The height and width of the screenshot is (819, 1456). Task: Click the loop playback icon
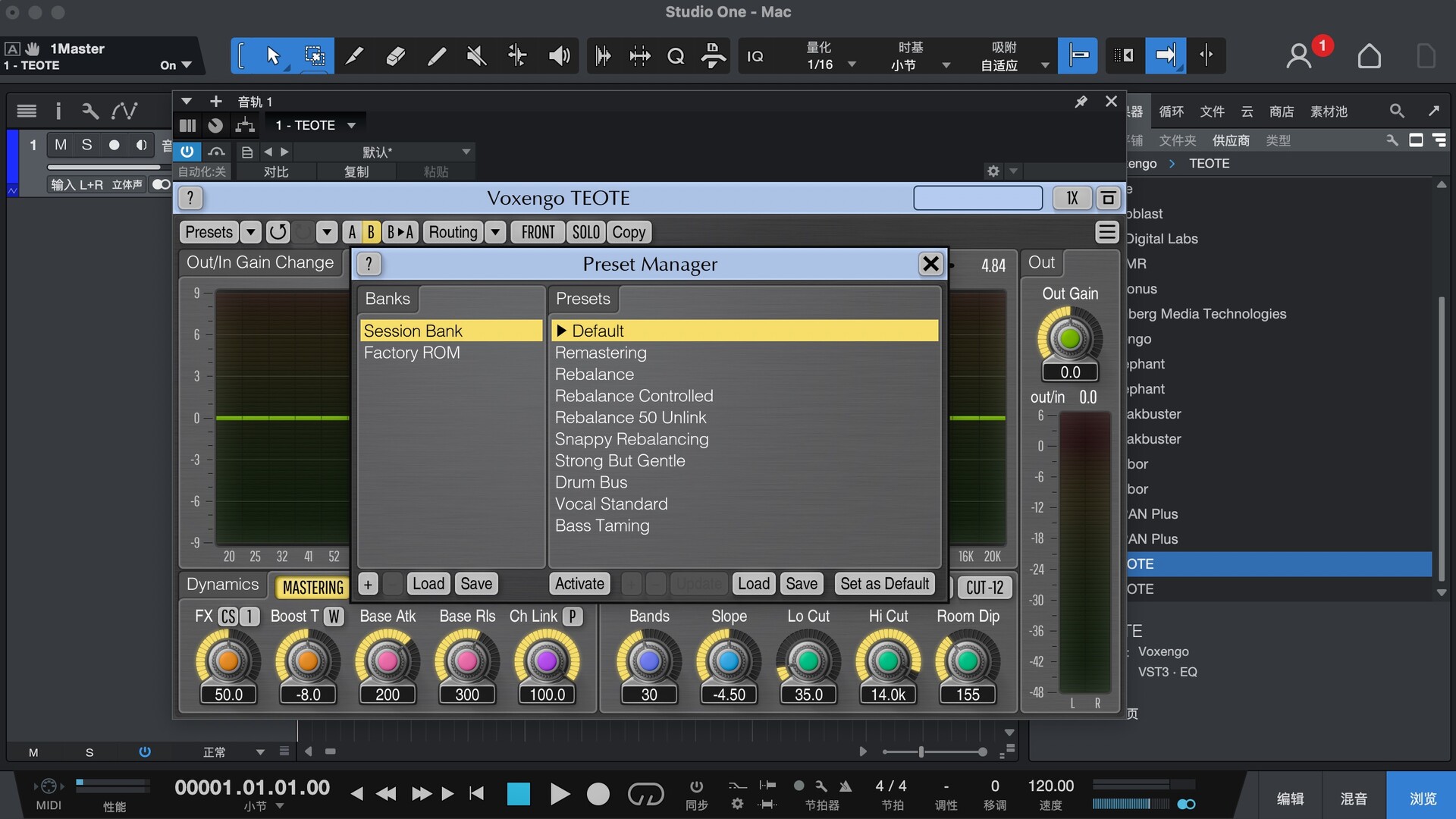(645, 794)
